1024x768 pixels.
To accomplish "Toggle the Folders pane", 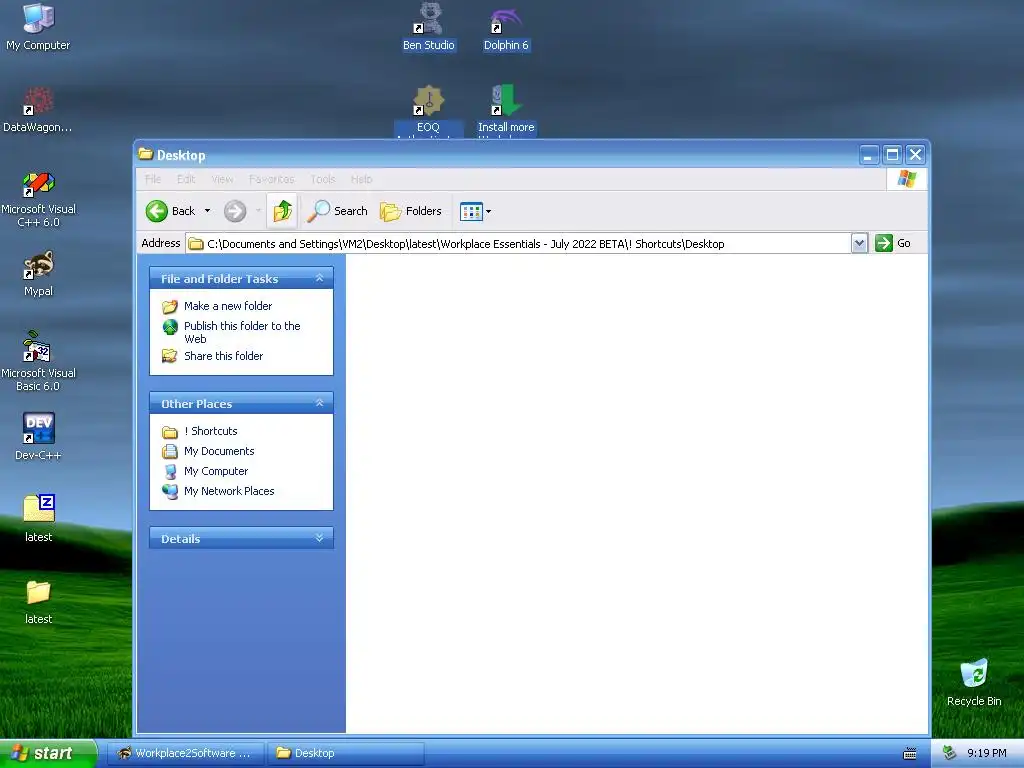I will [x=411, y=211].
